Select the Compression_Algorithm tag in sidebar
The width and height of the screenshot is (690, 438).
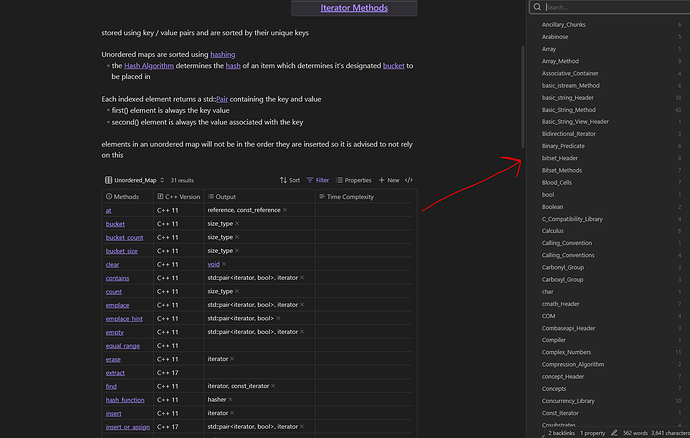pos(573,364)
